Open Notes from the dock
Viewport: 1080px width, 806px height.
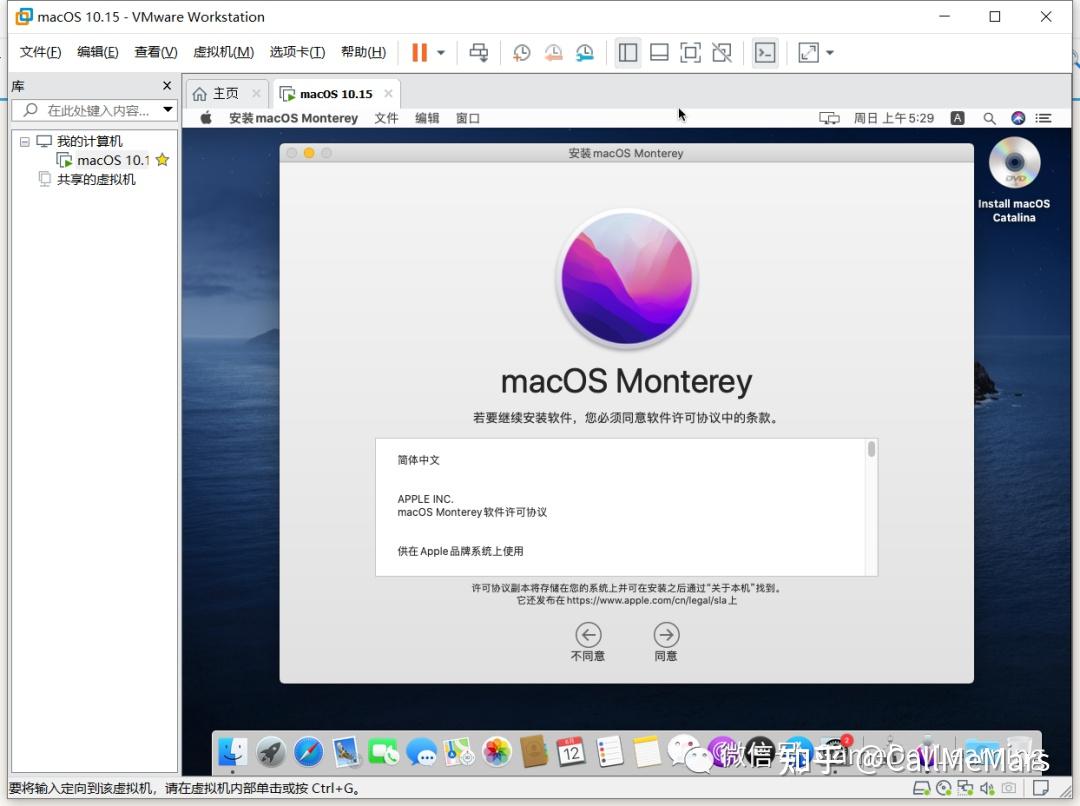pyautogui.click(x=647, y=752)
